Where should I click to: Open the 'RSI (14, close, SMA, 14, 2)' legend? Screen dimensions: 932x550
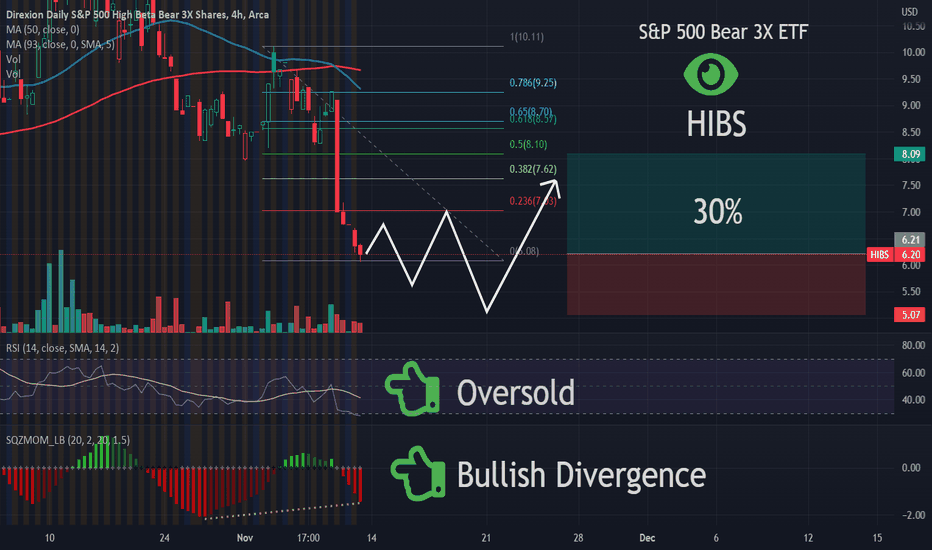click(62, 348)
